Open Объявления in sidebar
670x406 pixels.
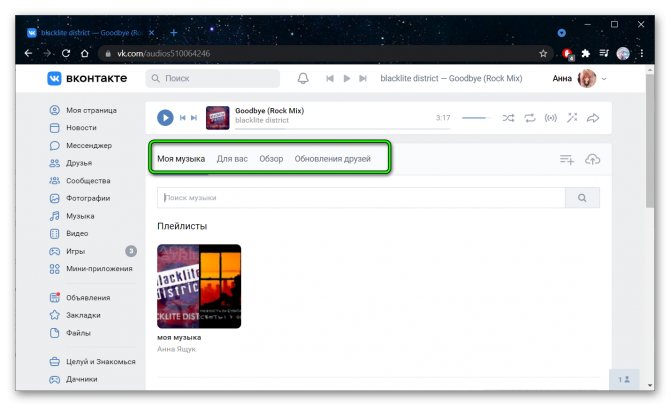pos(80,298)
